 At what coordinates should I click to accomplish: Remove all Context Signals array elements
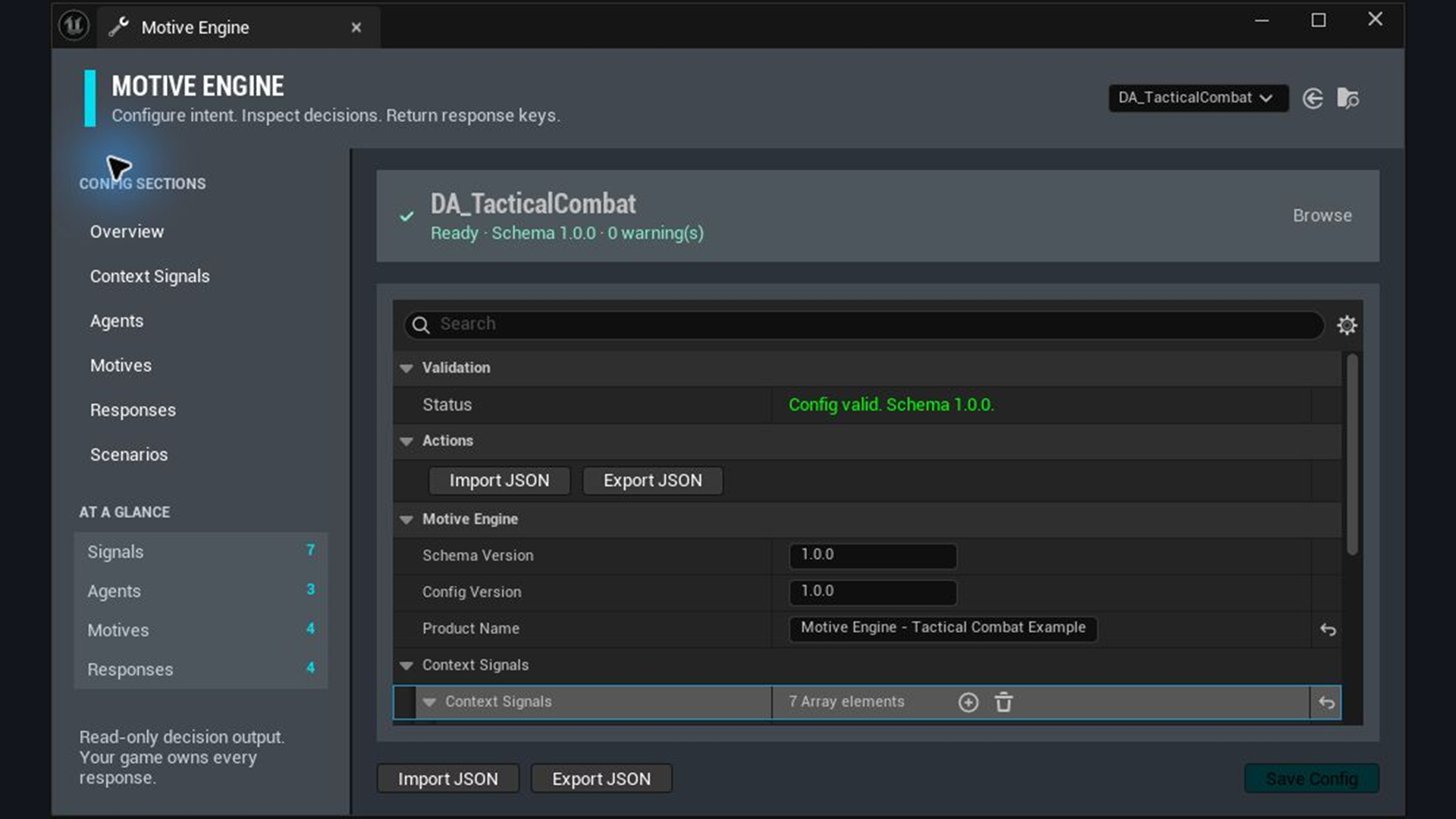(1003, 702)
